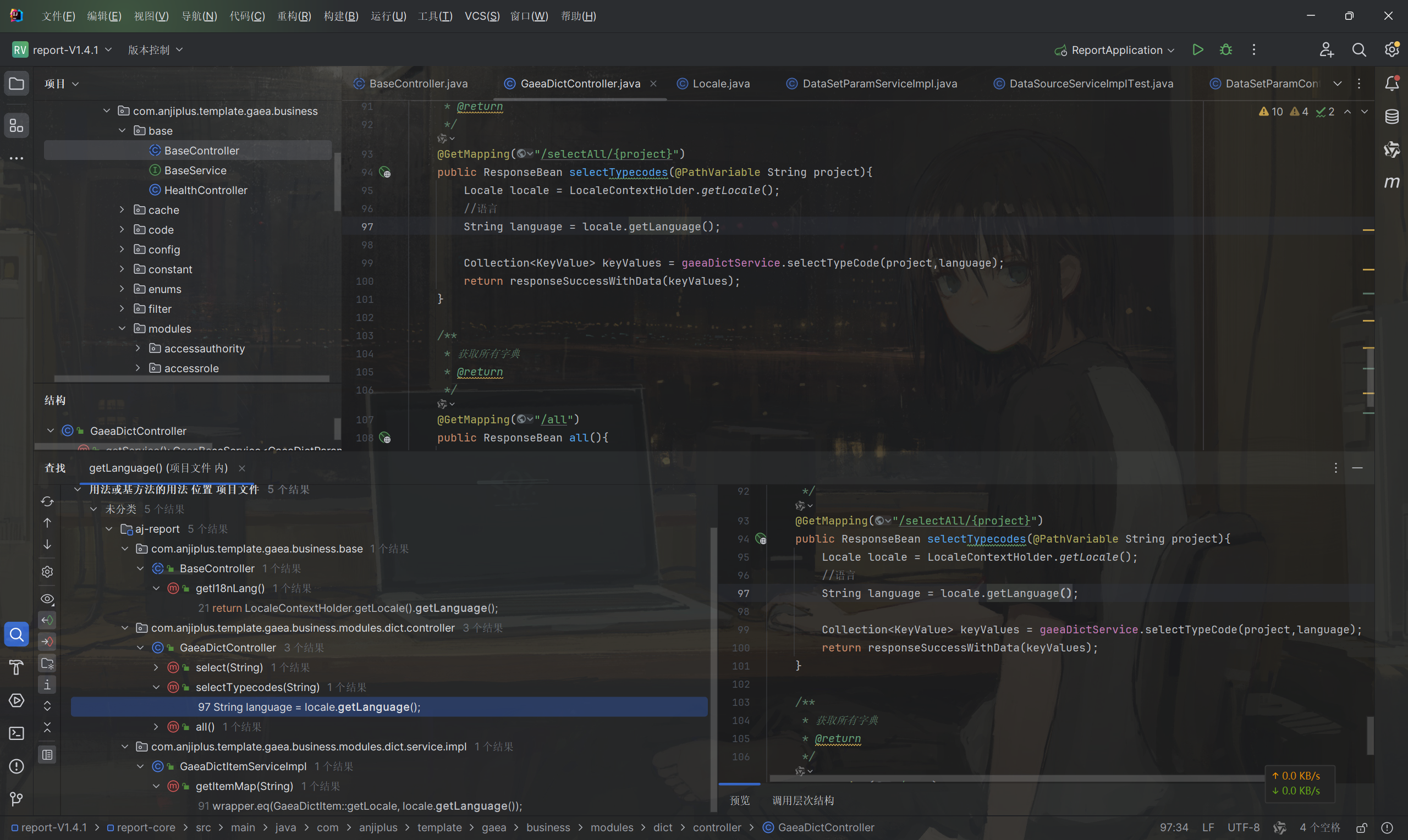Open the ReportApplication run configuration dropdown
Image resolution: width=1408 pixels, height=840 pixels.
(1114, 50)
